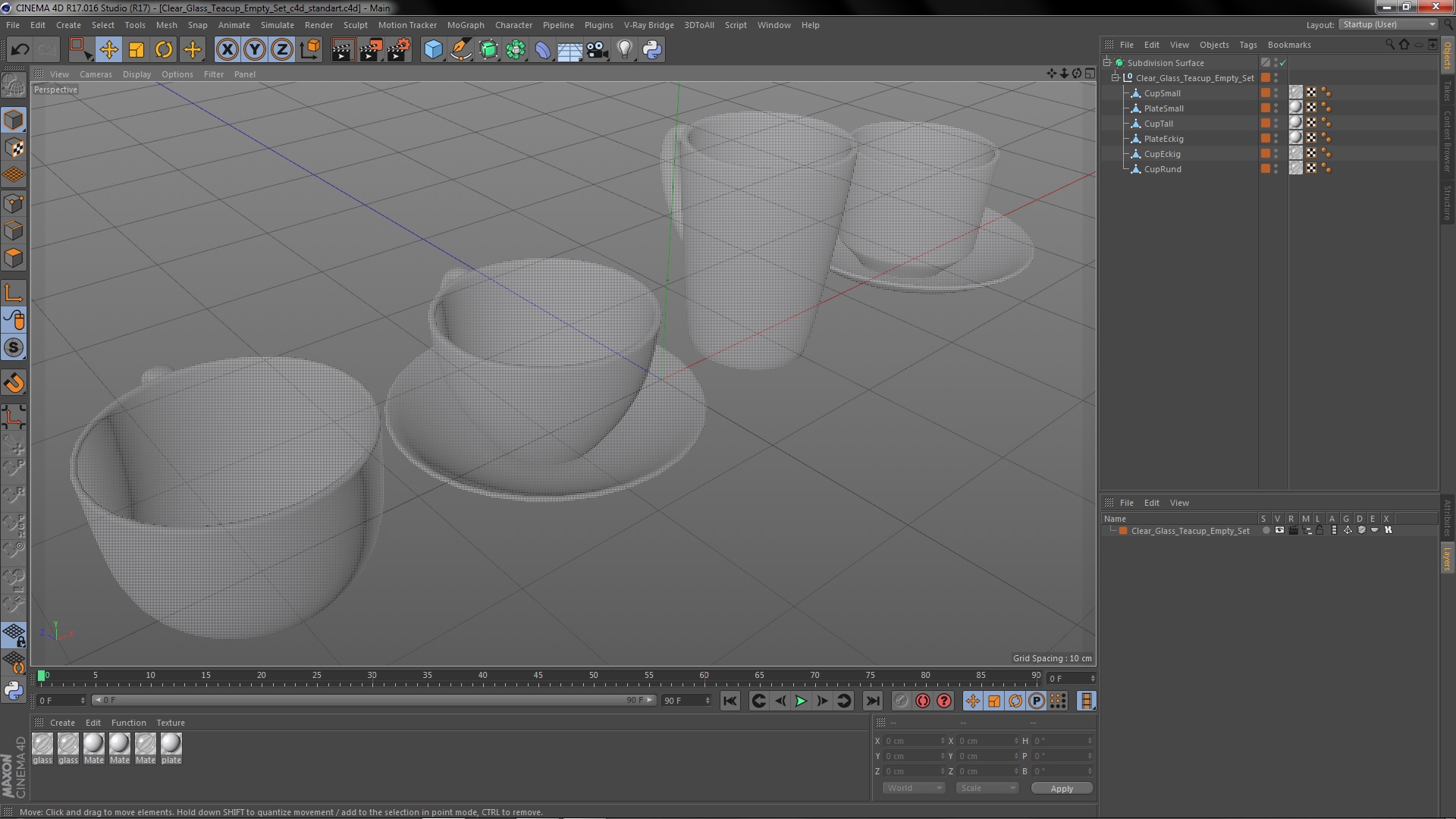Open the Simulate menu
This screenshot has width=1456, height=819.
pos(277,25)
